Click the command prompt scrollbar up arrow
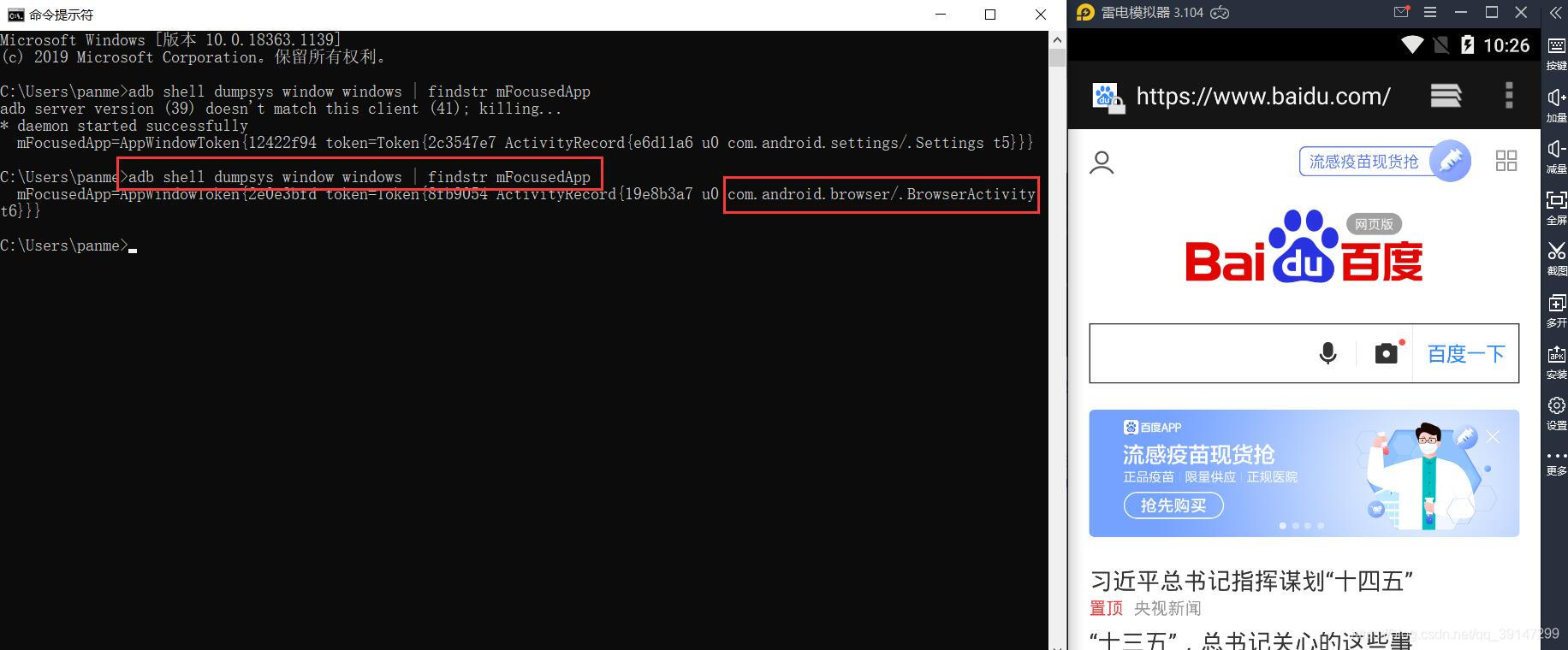 pyautogui.click(x=1058, y=39)
